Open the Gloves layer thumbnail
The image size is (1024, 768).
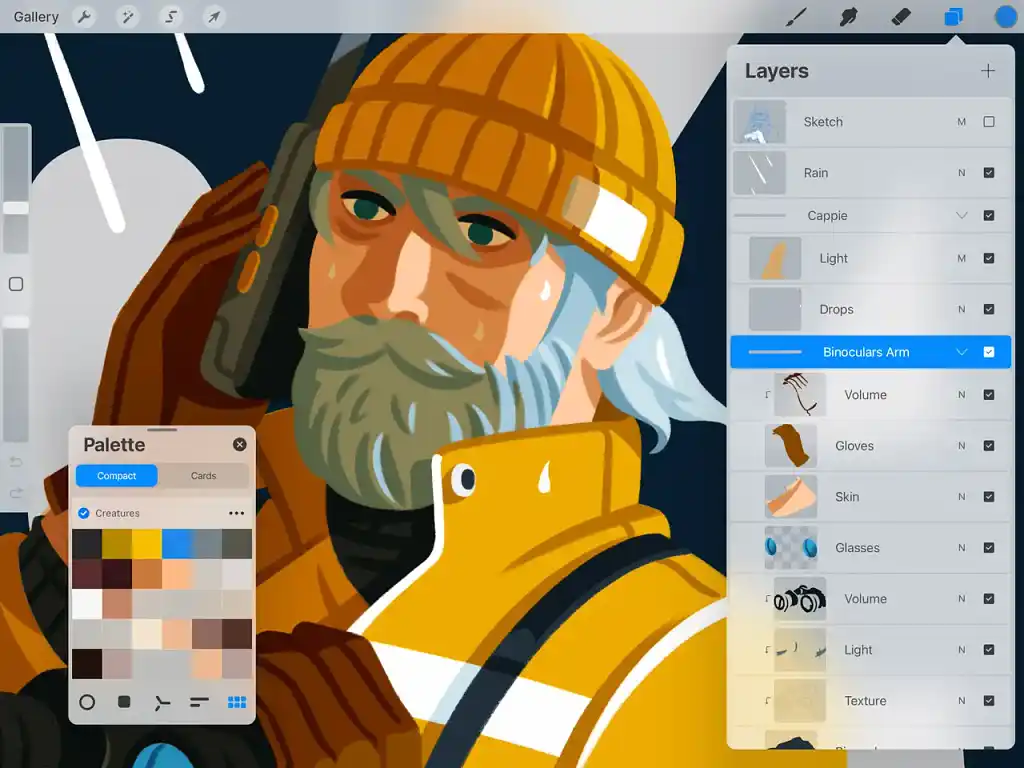coord(789,446)
